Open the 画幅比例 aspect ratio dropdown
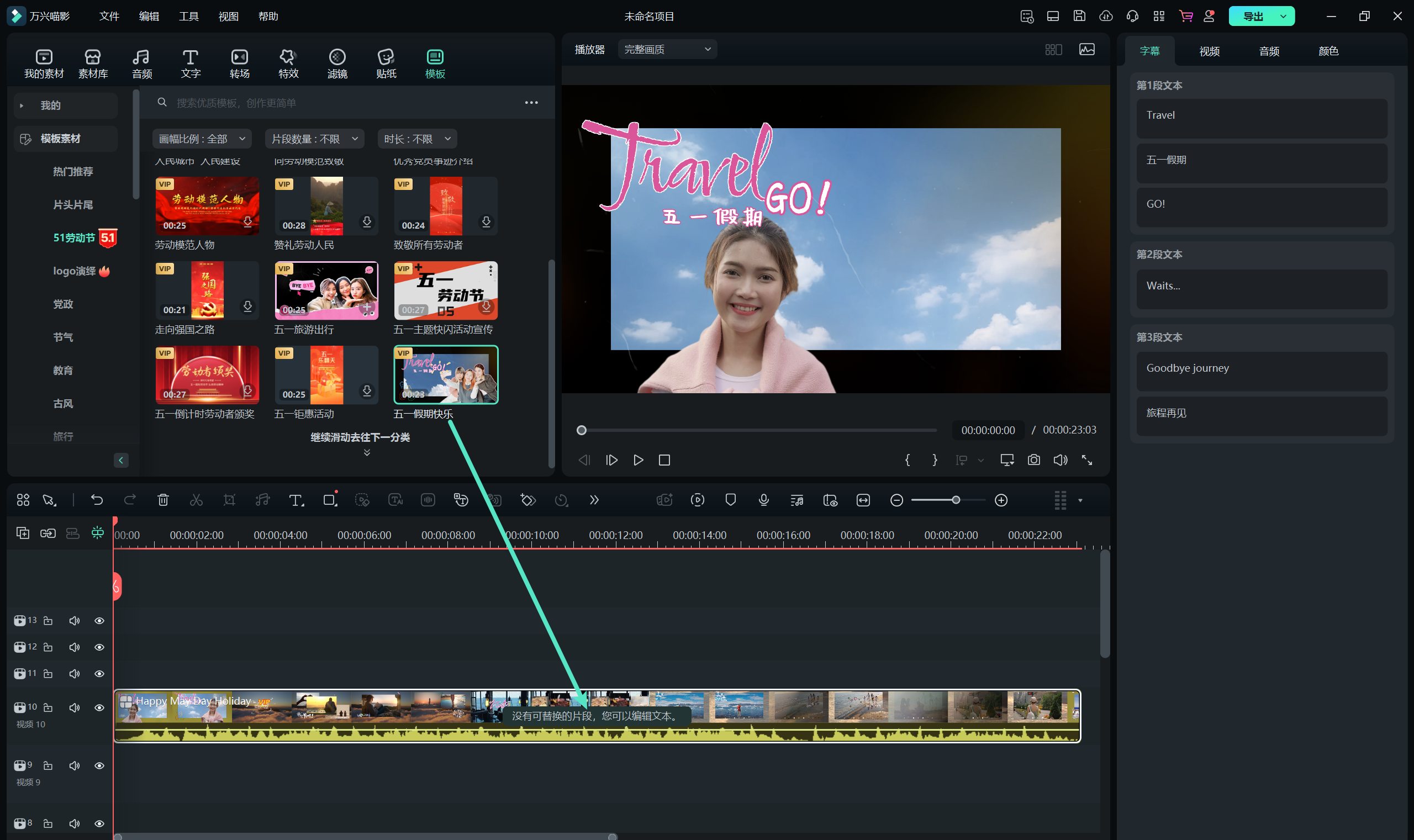 click(202, 138)
